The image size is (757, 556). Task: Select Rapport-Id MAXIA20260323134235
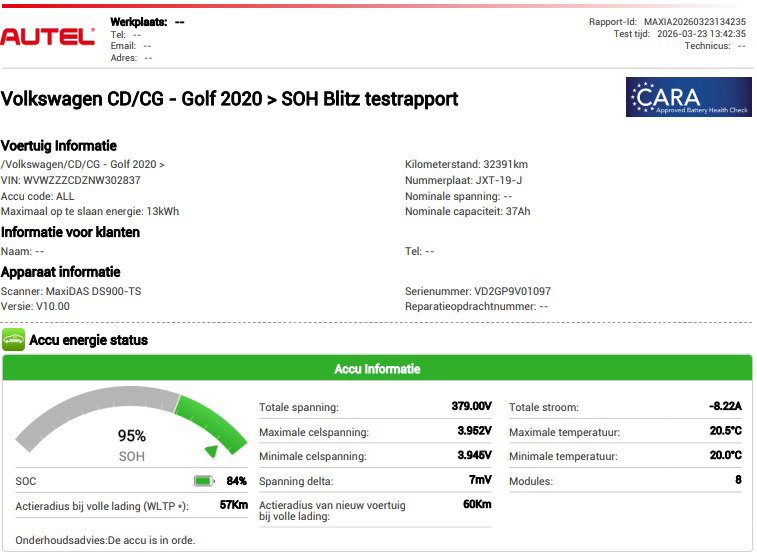coord(667,22)
